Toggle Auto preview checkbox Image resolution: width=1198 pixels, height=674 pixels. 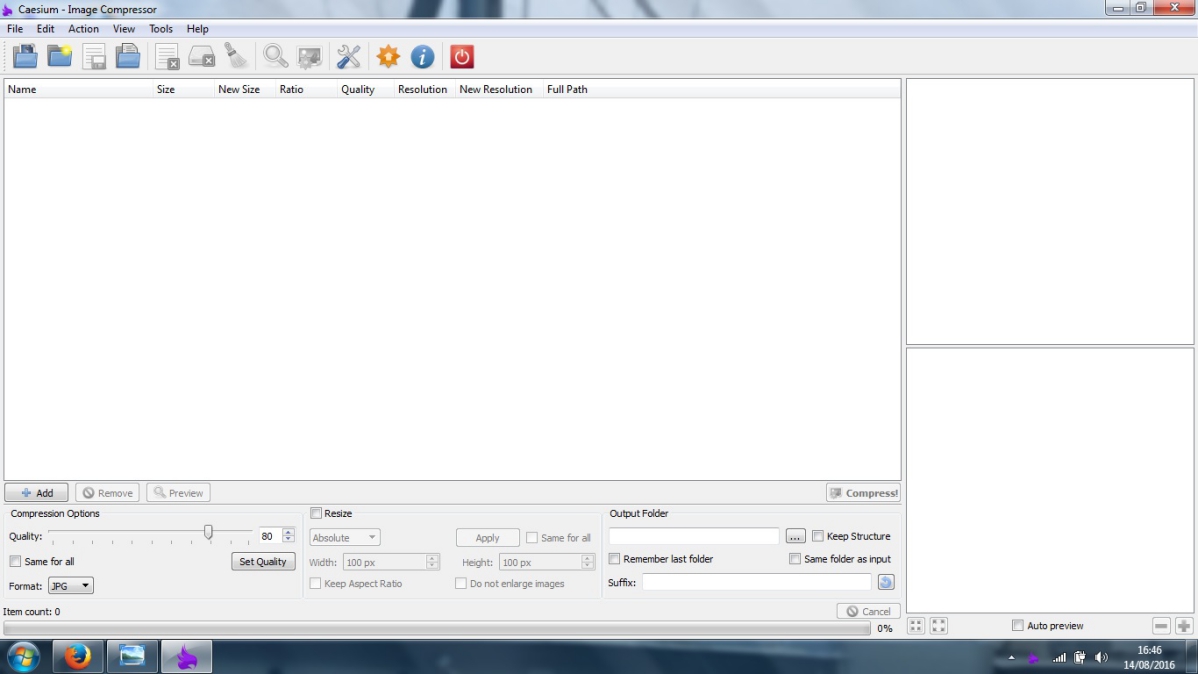click(1018, 625)
